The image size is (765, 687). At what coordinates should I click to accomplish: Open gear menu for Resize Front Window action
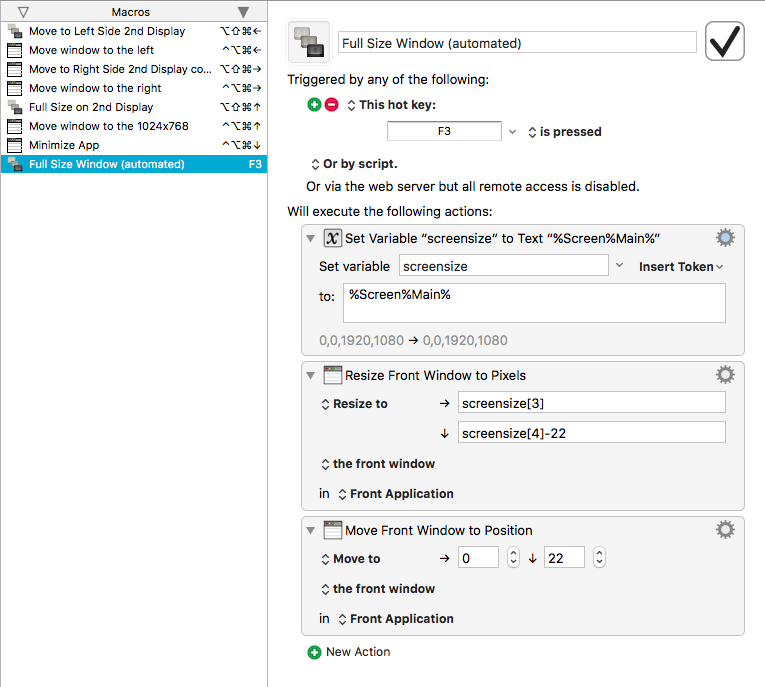pyautogui.click(x=725, y=375)
